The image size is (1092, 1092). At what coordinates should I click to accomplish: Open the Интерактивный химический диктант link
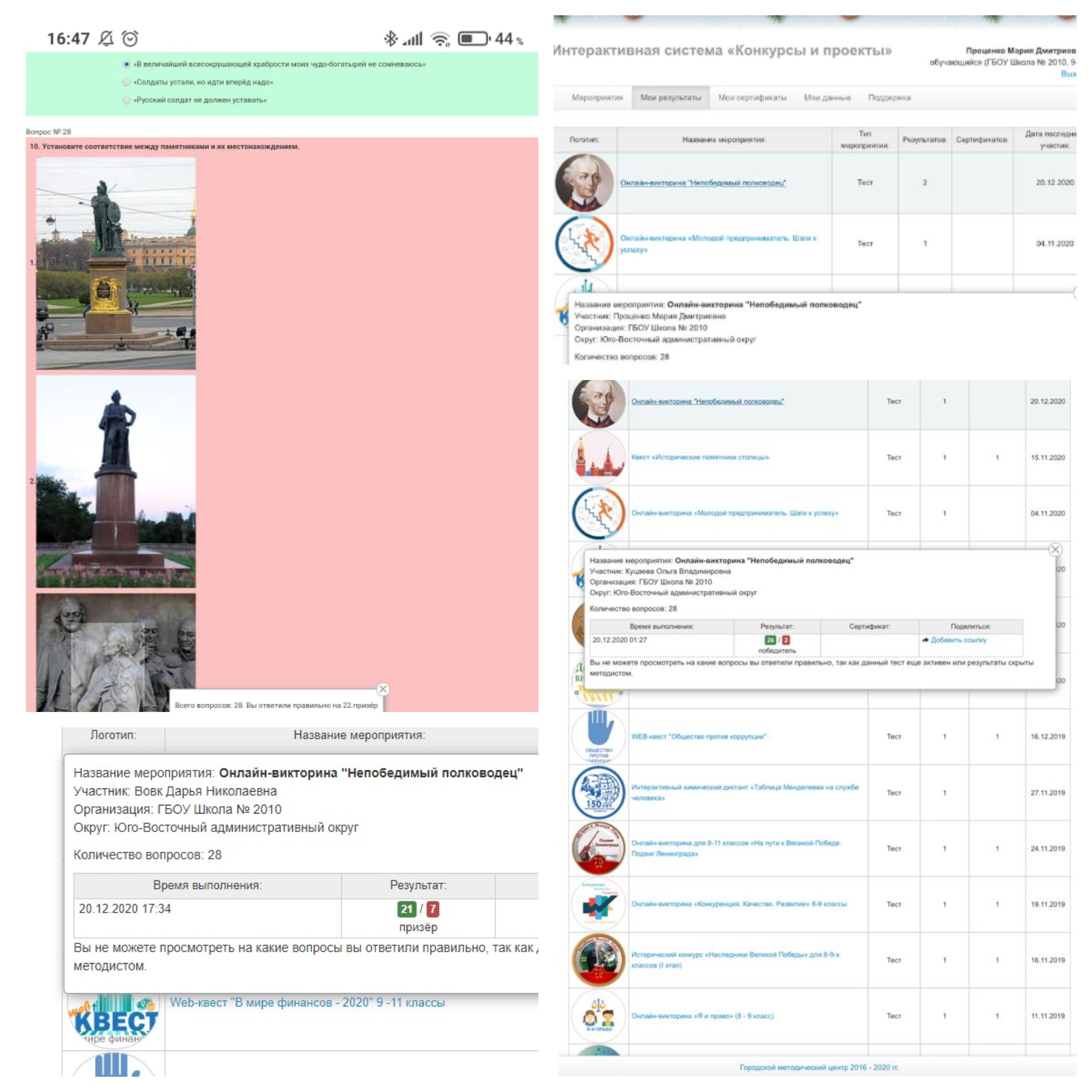pyautogui.click(x=744, y=792)
